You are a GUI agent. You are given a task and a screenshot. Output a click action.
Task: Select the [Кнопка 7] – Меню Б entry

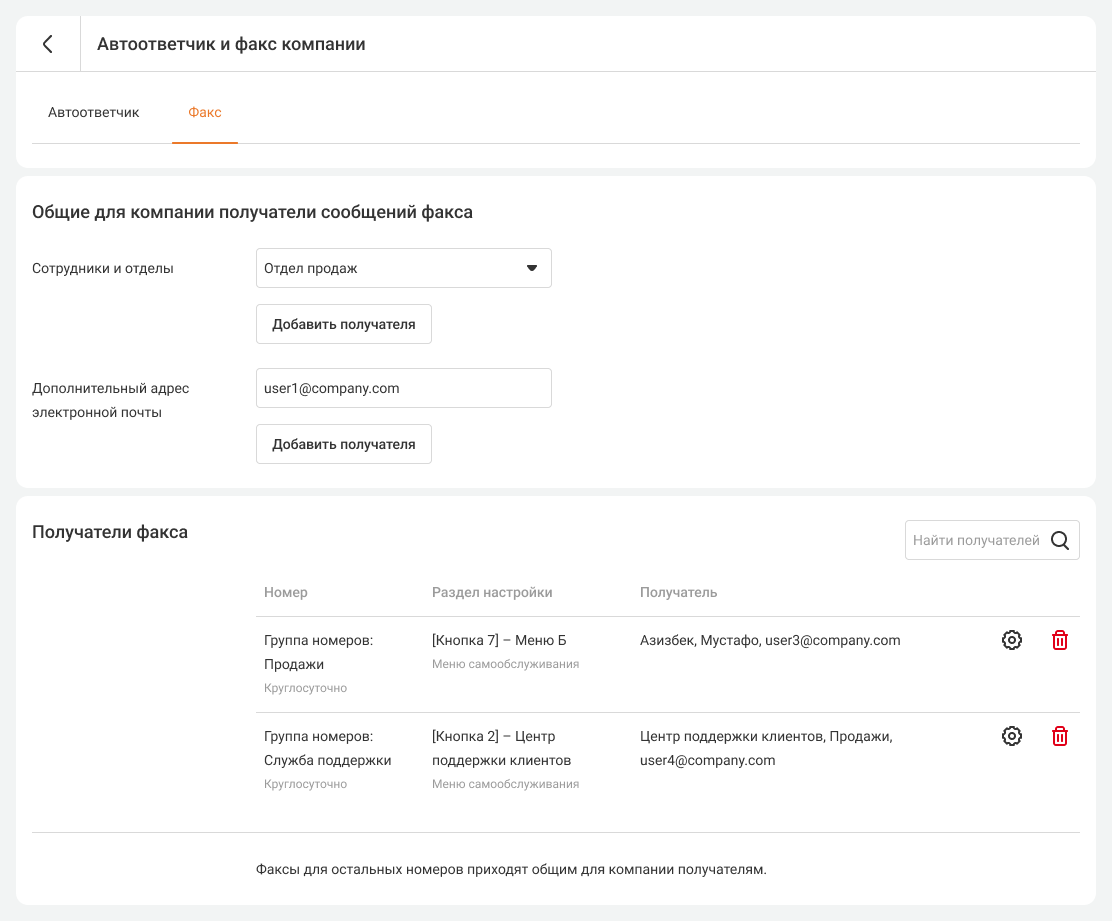[499, 640]
